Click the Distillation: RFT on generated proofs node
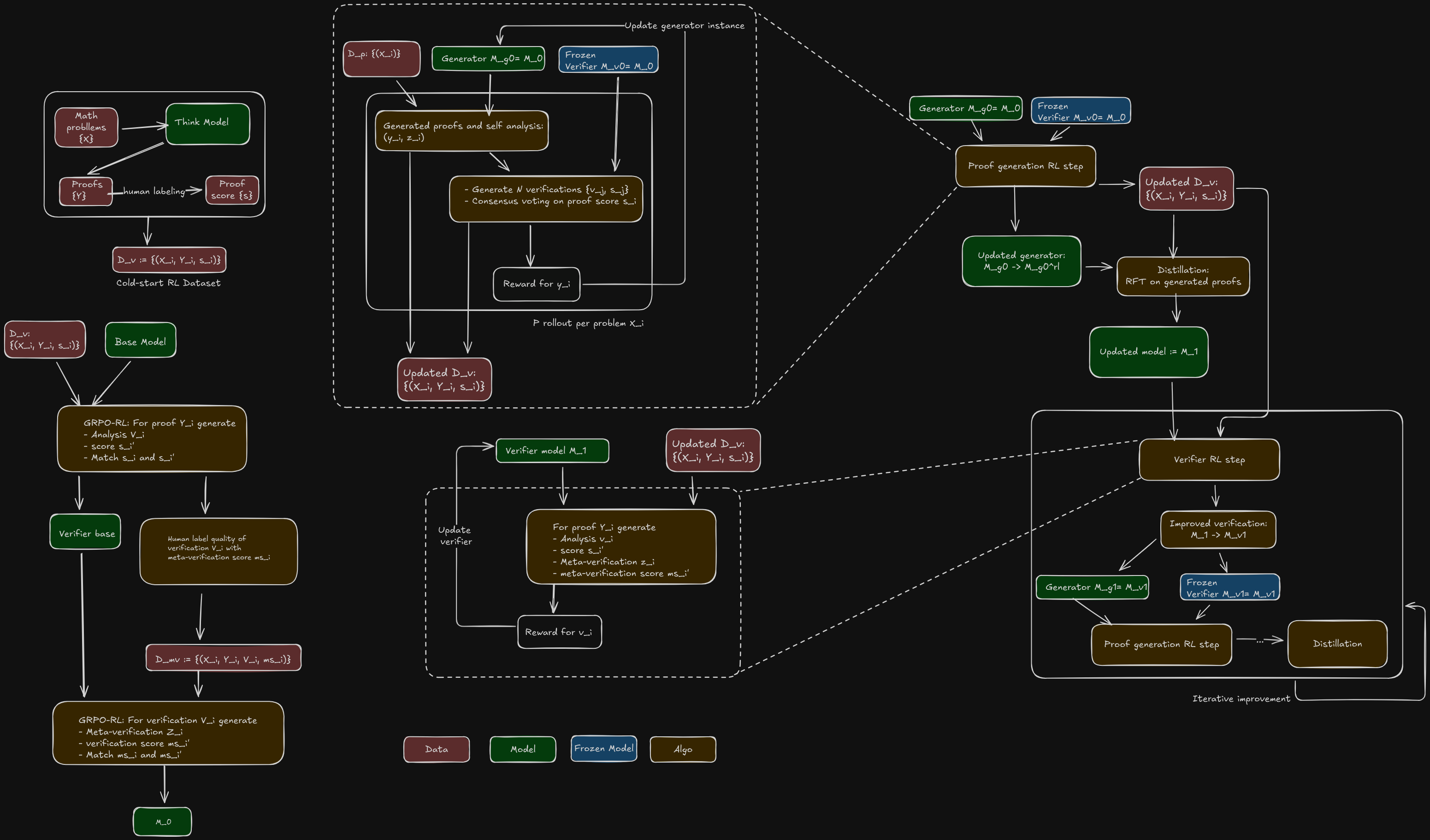Image resolution: width=1430 pixels, height=840 pixels. tap(1183, 276)
